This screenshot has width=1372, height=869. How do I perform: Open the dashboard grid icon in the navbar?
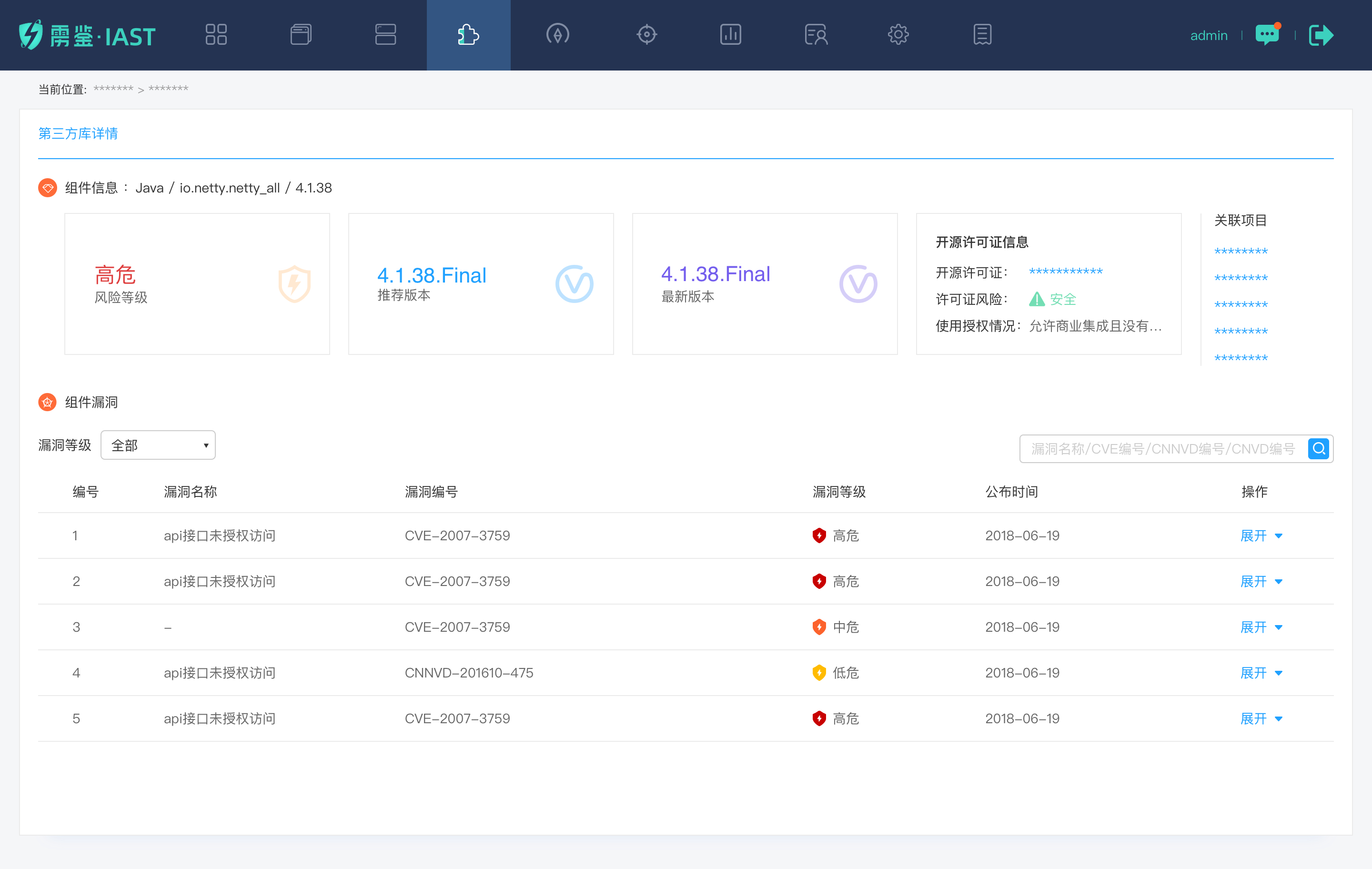click(x=216, y=35)
